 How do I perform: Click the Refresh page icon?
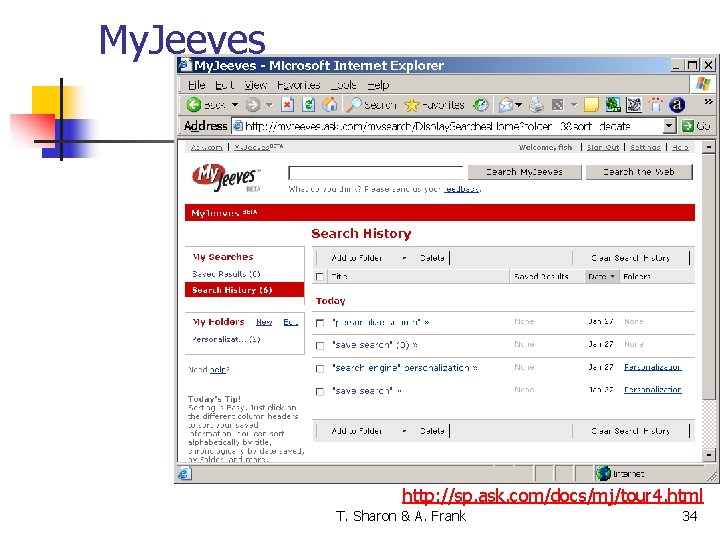(x=309, y=105)
